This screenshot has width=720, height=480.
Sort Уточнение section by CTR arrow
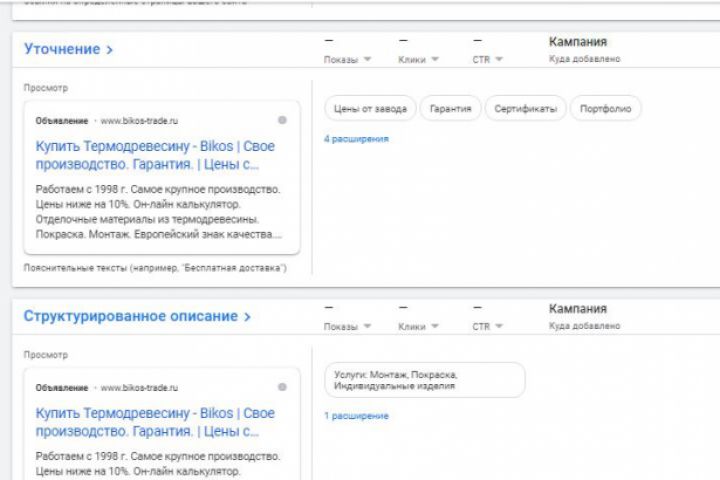pyautogui.click(x=499, y=60)
